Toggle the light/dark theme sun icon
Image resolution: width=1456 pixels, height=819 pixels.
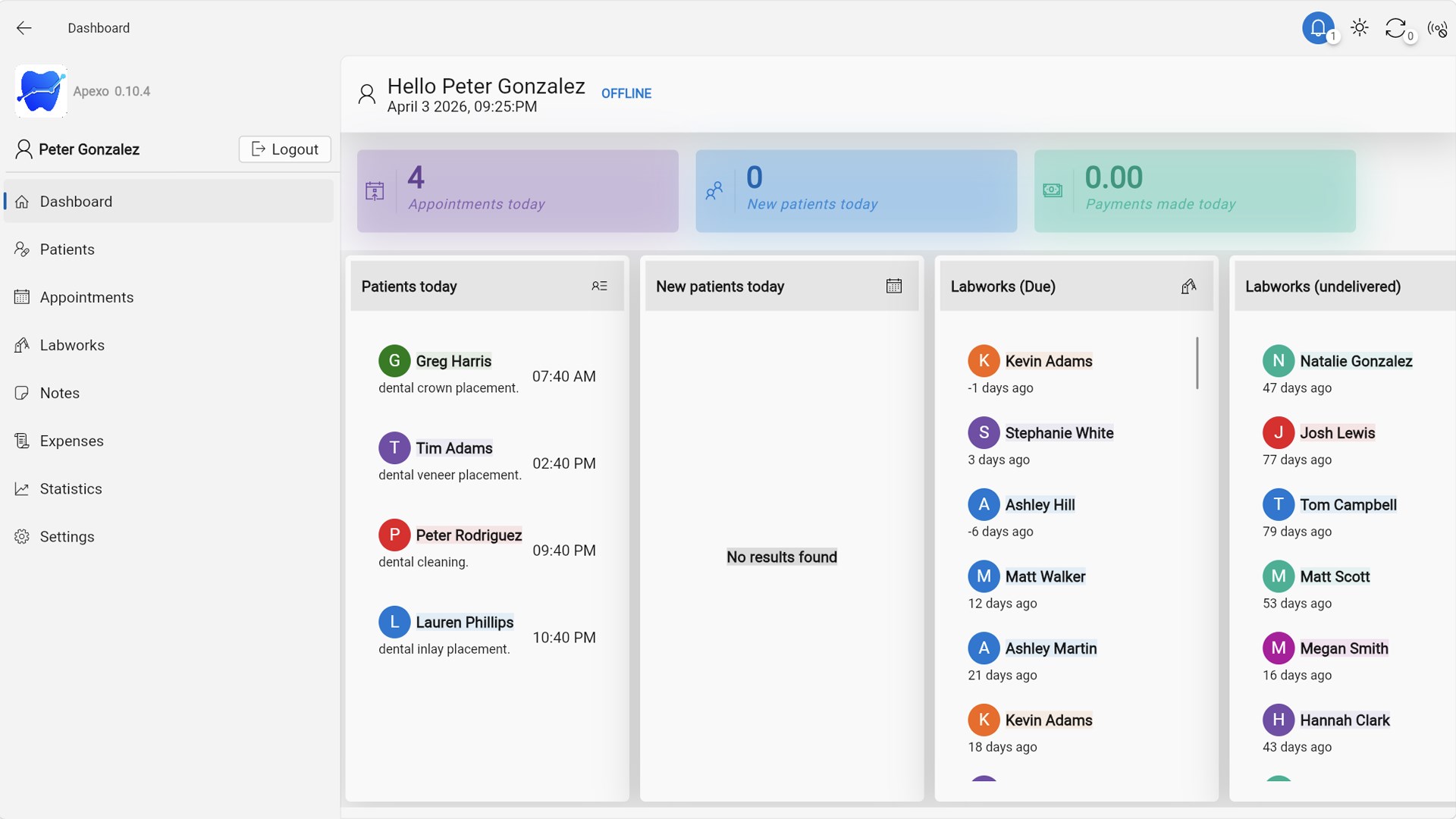1360,28
